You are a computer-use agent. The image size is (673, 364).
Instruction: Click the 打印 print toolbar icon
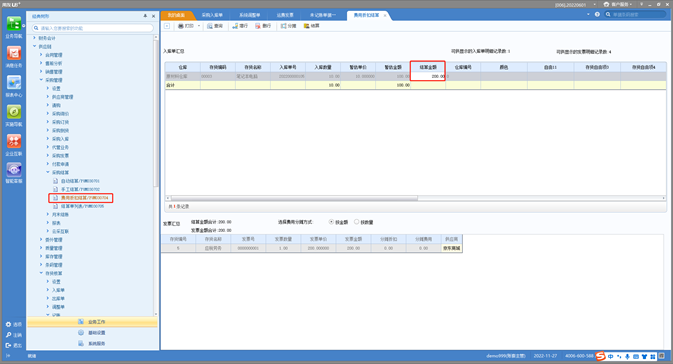[181, 26]
